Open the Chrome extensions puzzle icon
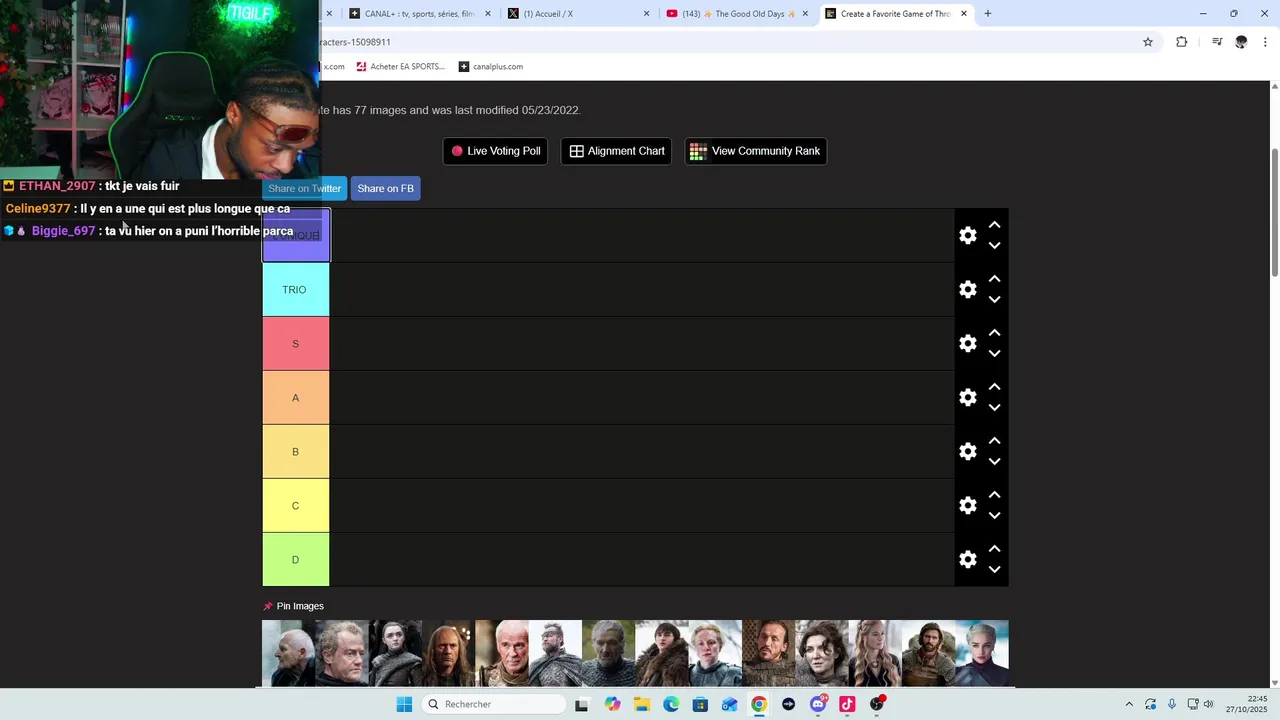 (1181, 42)
